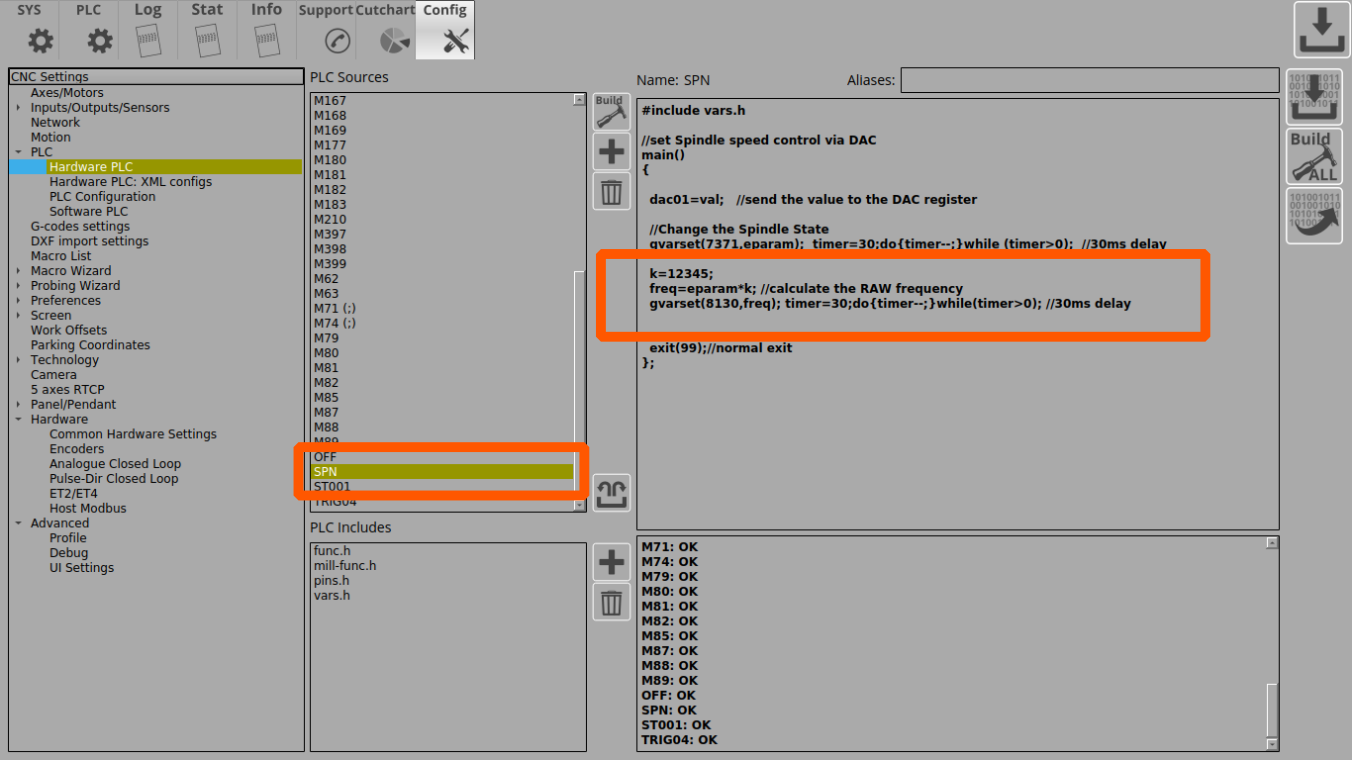
Task: Add a new PLC source with plus icon
Action: 611,152
